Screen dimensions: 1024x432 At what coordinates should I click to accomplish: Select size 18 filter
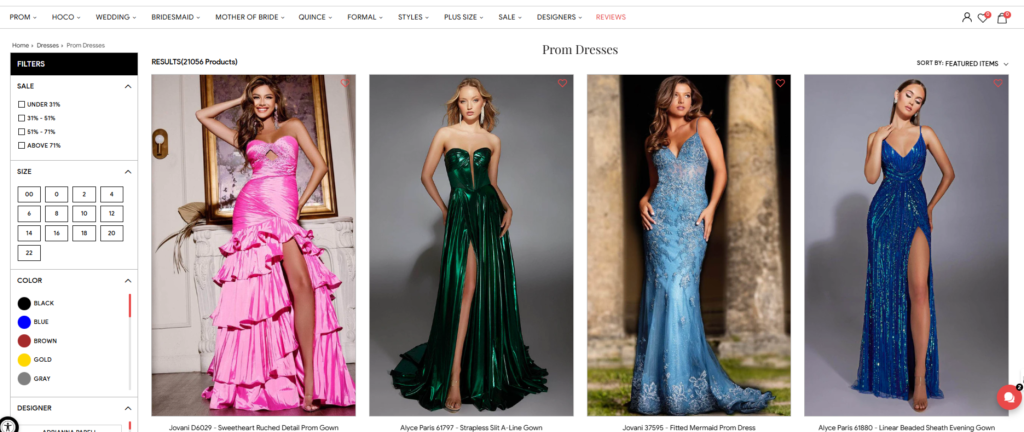tap(84, 233)
